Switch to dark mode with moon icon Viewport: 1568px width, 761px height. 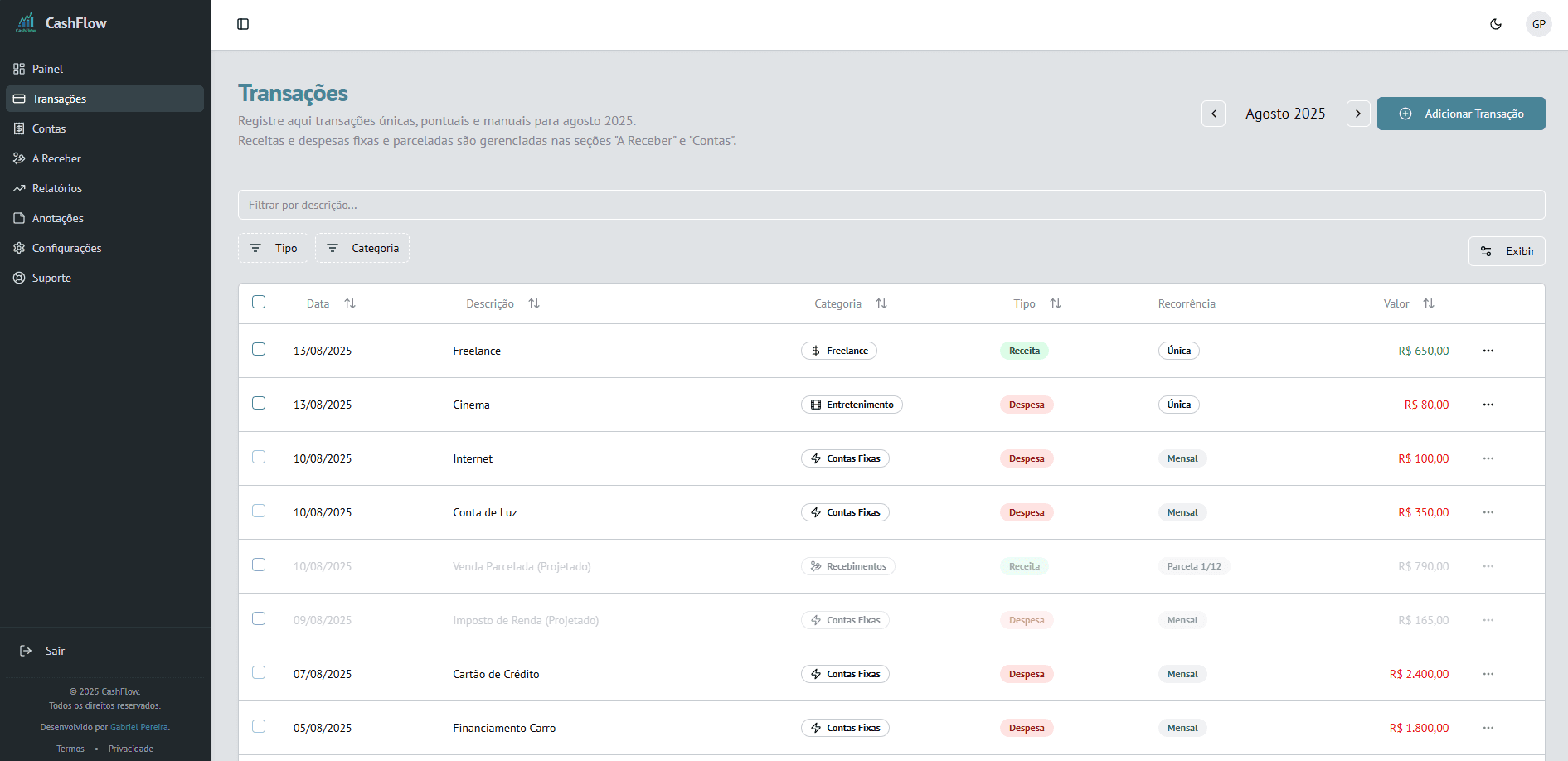click(1496, 24)
